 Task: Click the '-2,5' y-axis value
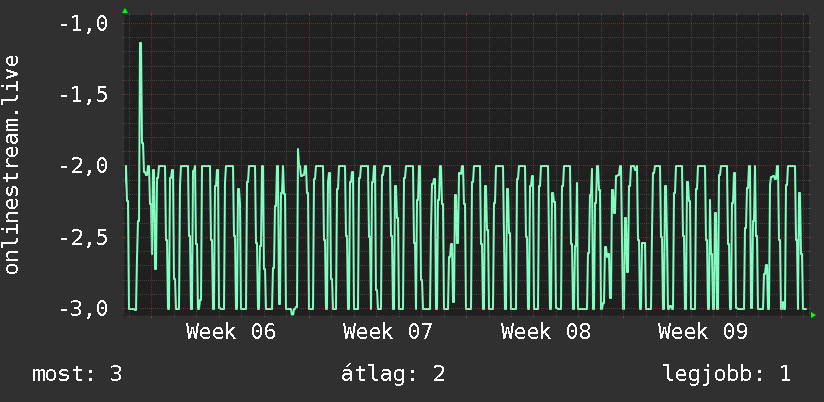click(84, 238)
